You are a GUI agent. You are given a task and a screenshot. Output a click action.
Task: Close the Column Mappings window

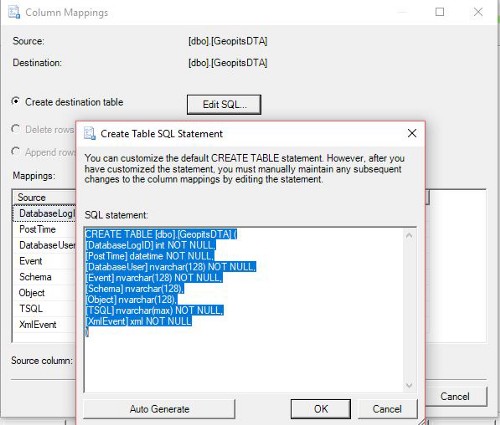[478, 12]
